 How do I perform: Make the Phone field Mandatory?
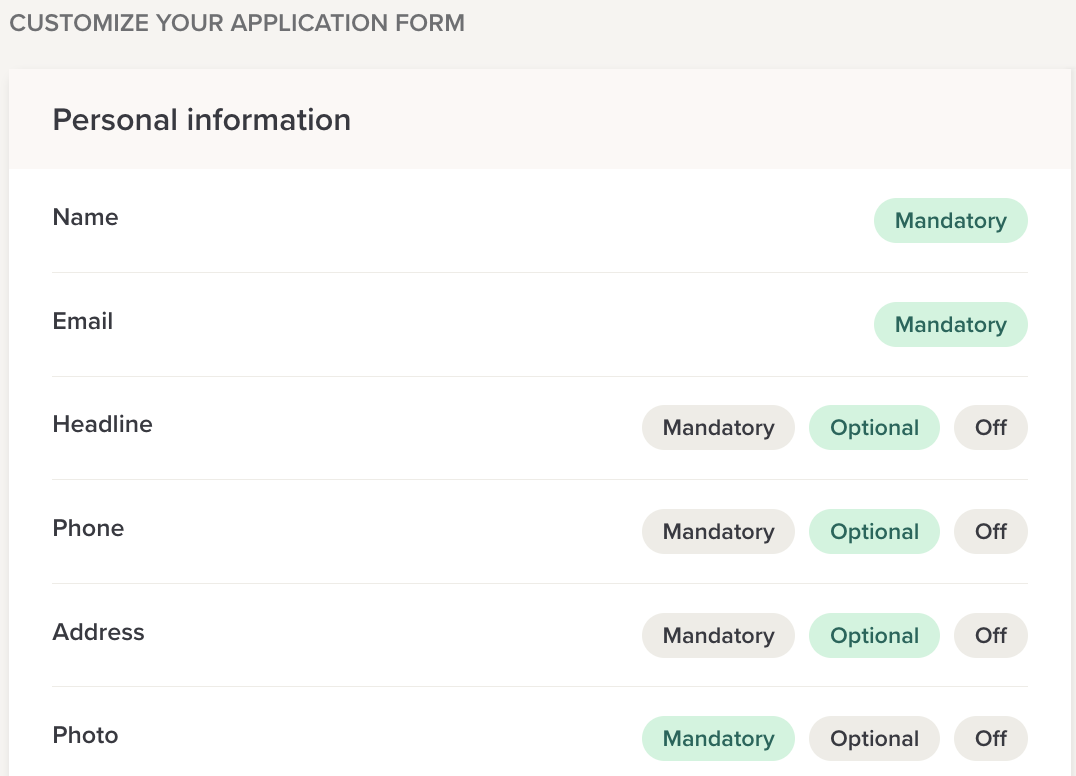(718, 532)
